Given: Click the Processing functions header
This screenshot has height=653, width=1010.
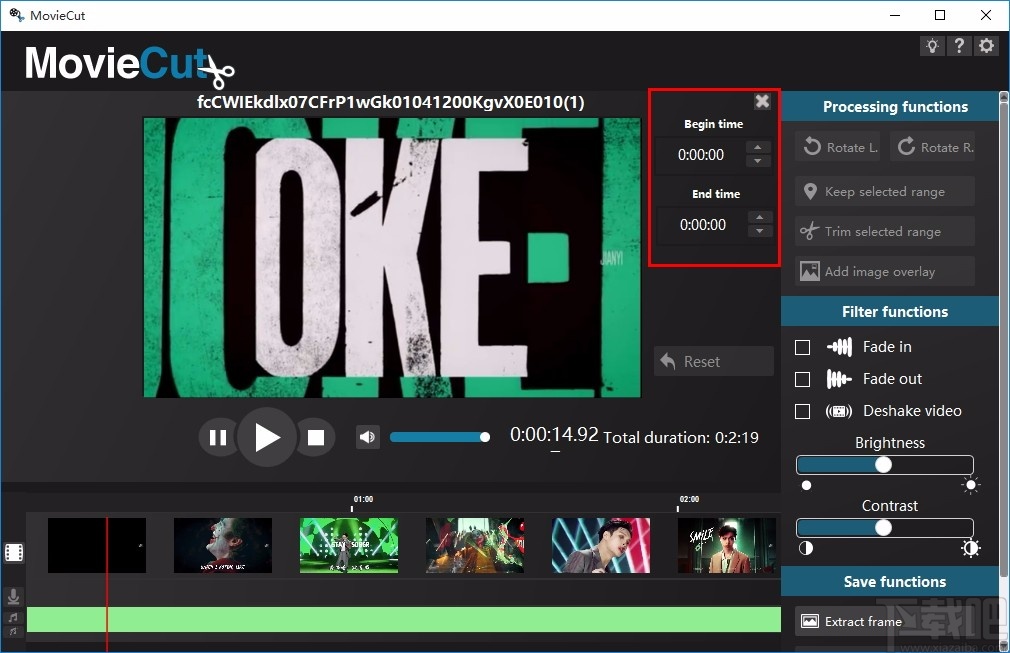Looking at the screenshot, I should 890,107.
